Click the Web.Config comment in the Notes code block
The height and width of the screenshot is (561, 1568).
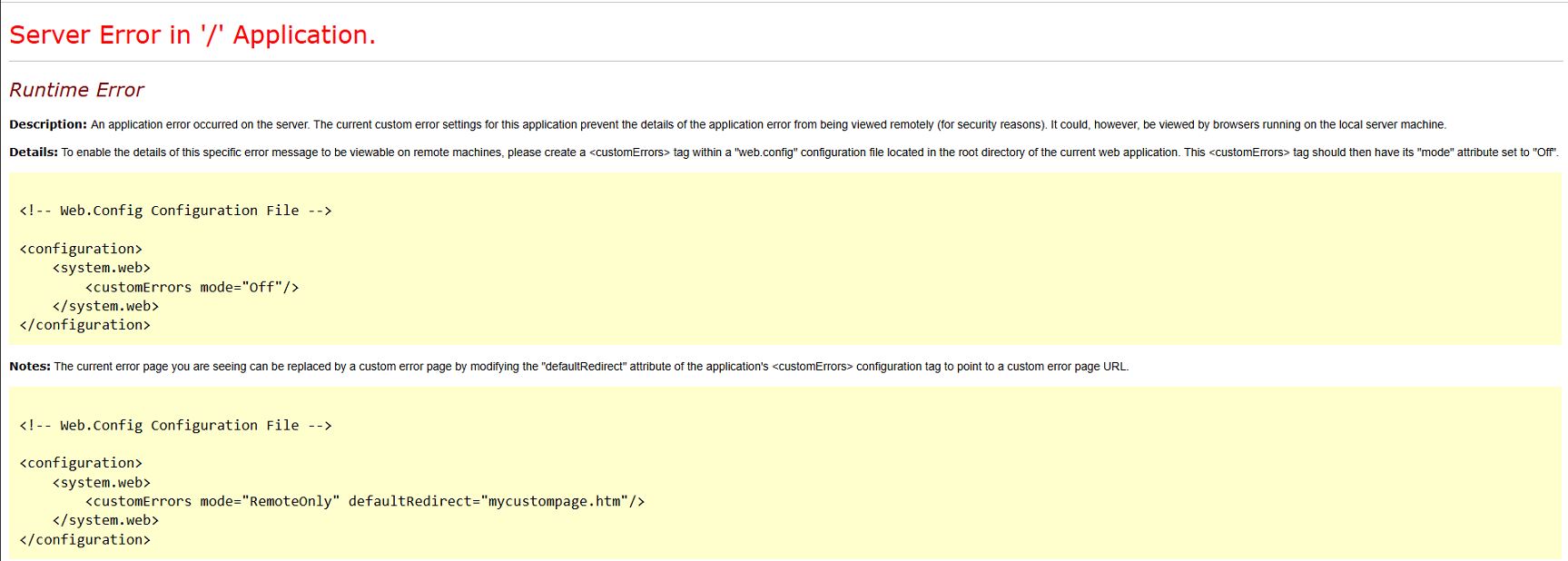click(175, 426)
